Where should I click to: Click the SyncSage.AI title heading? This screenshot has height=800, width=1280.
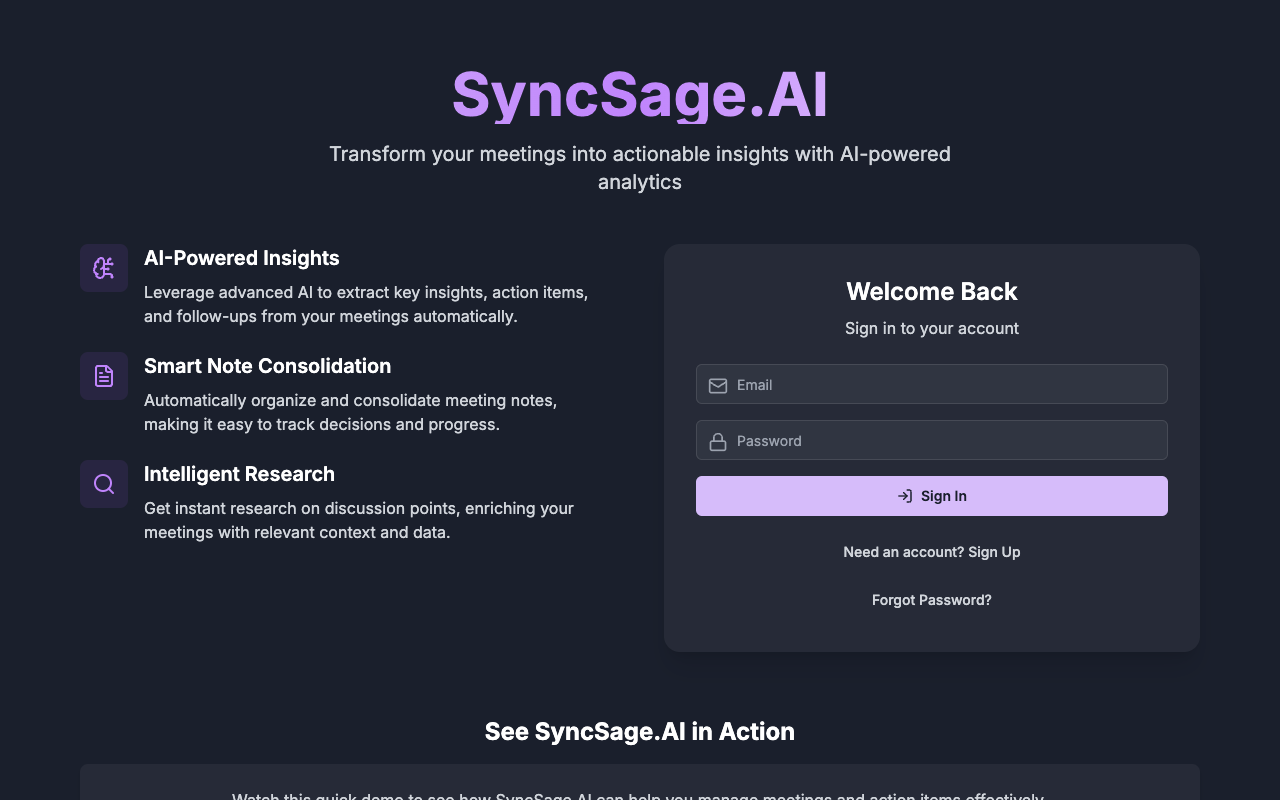point(640,95)
